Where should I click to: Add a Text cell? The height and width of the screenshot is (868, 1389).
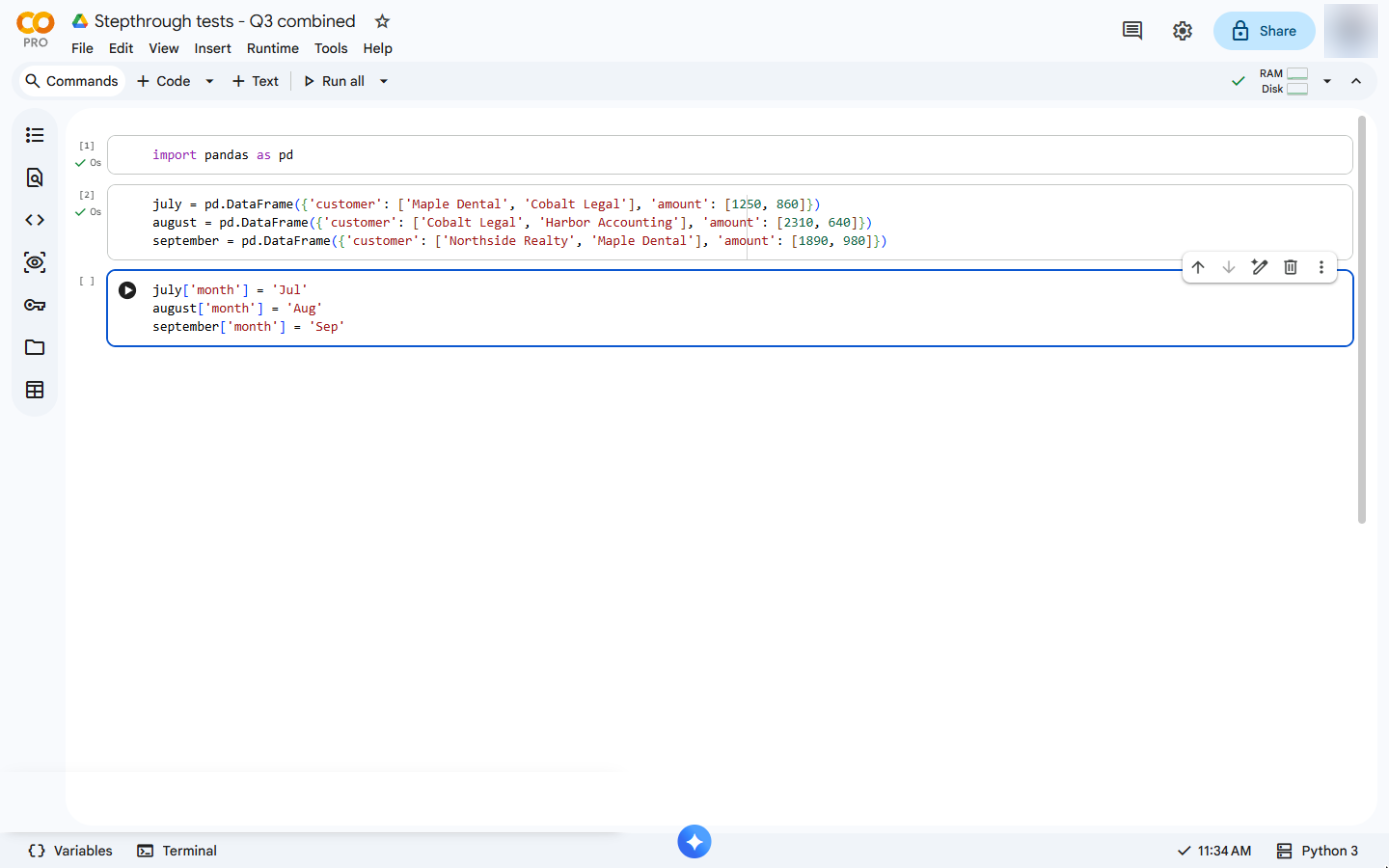pos(255,81)
